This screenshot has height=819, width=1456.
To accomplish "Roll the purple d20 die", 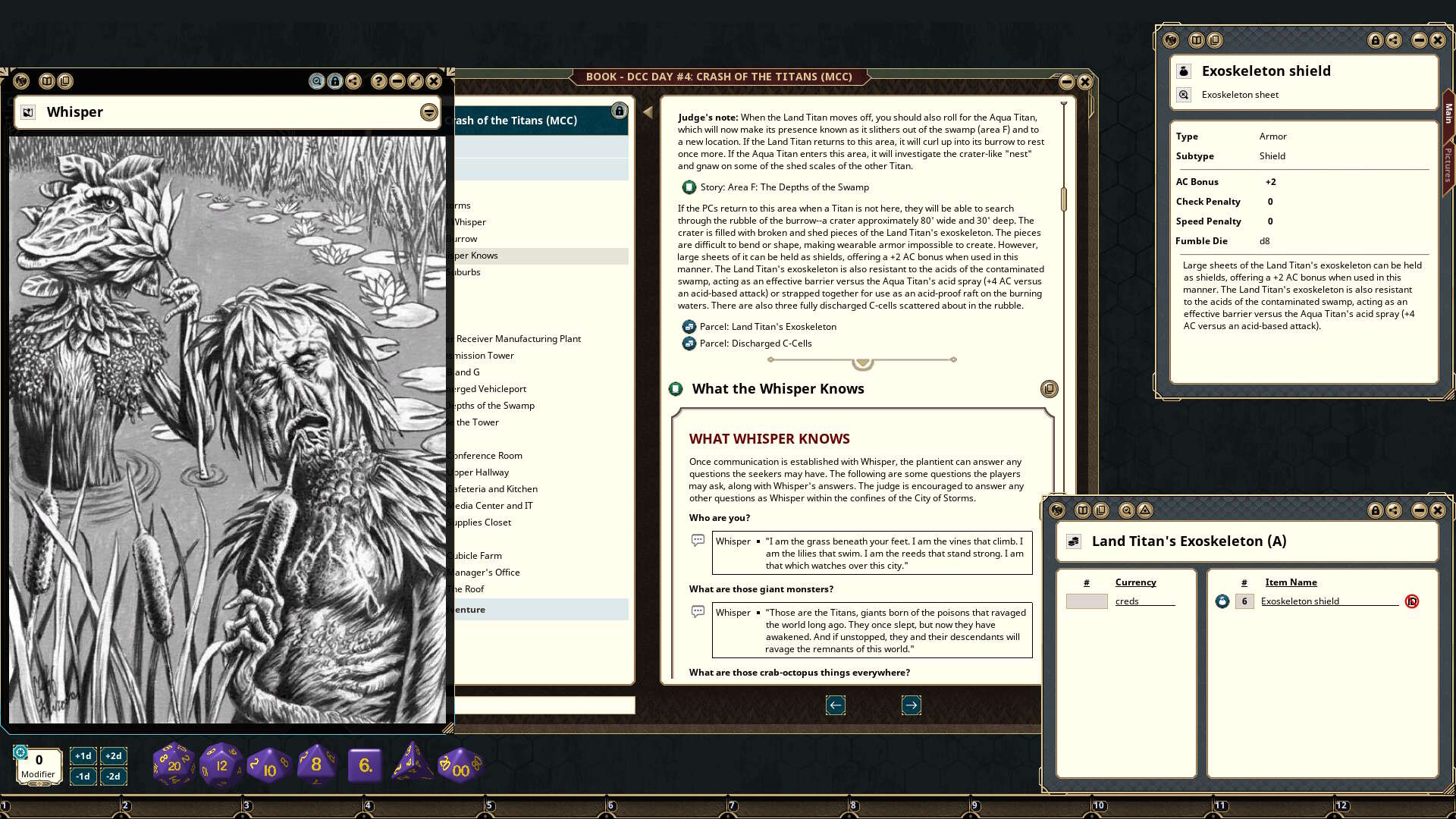I will coord(173,764).
